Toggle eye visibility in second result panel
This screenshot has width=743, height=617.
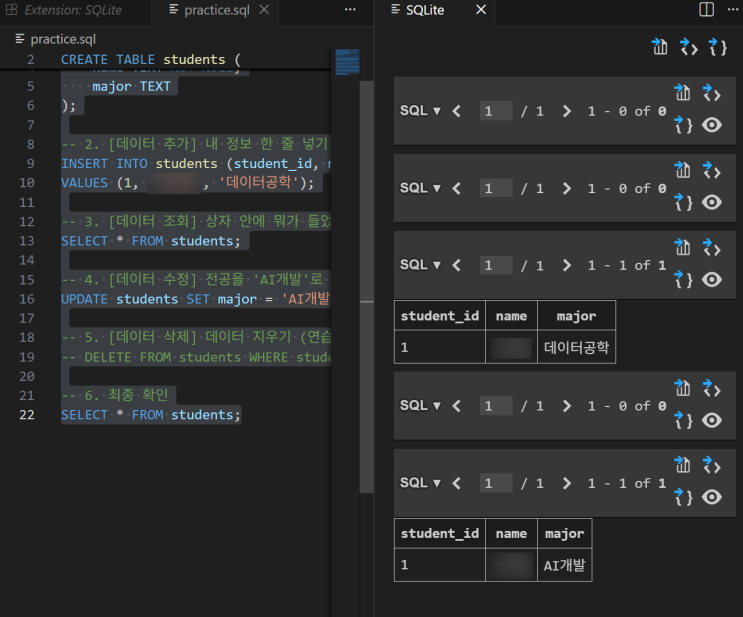point(712,202)
